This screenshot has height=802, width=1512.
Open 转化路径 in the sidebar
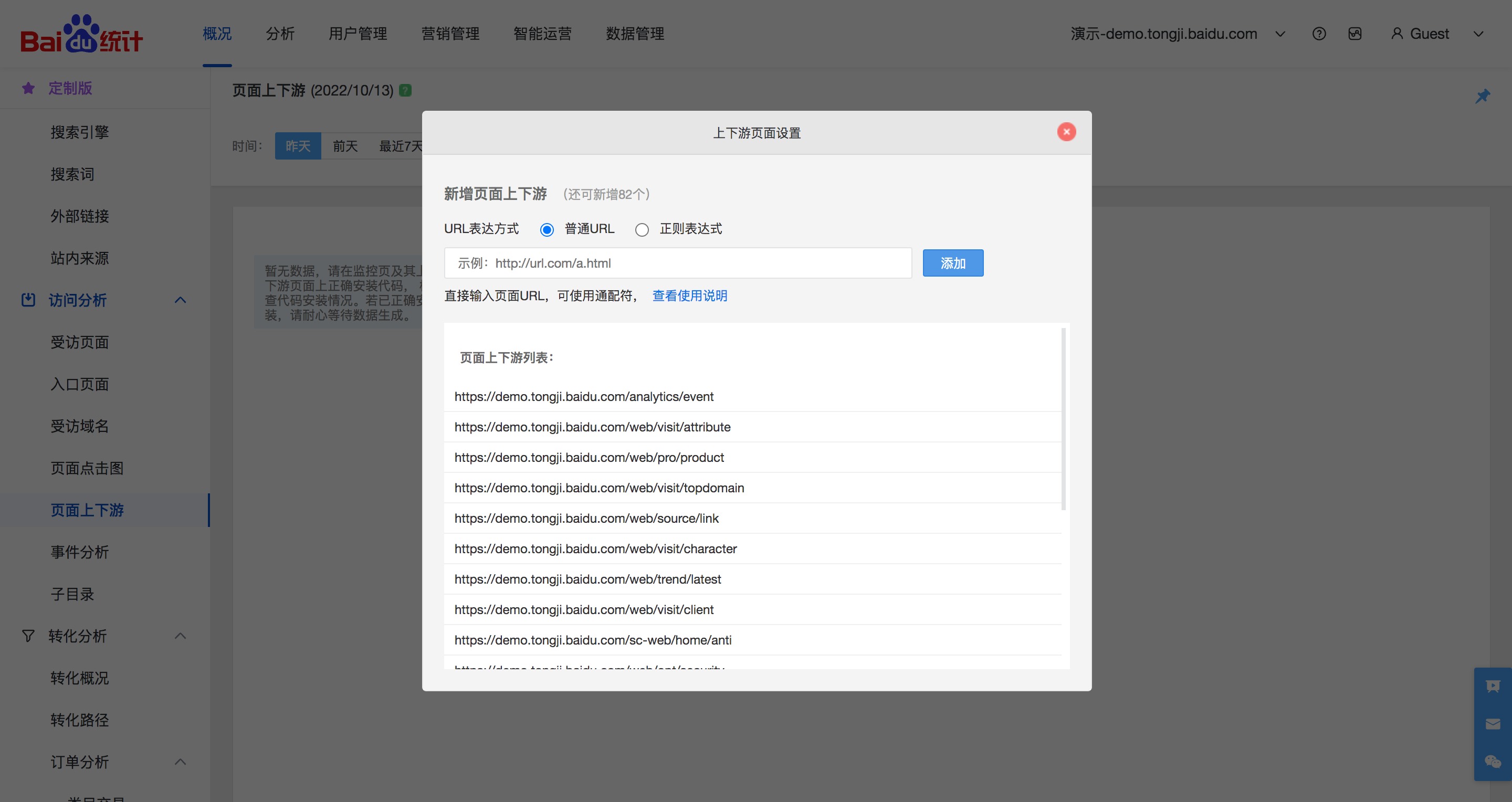(x=80, y=721)
